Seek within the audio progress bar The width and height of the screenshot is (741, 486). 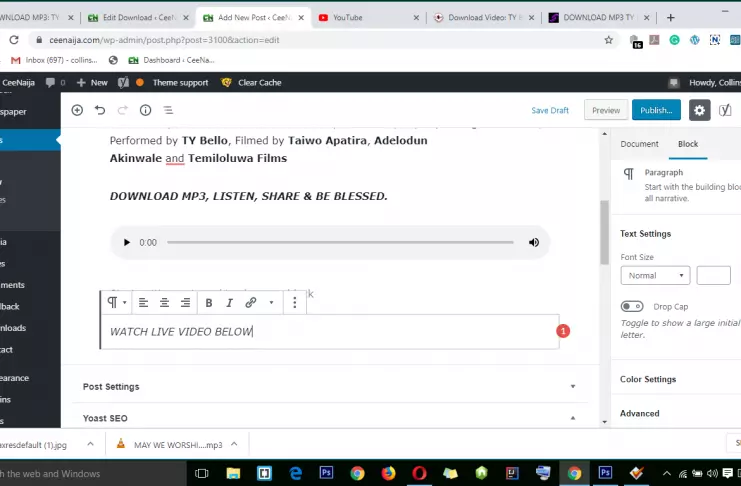click(x=340, y=243)
